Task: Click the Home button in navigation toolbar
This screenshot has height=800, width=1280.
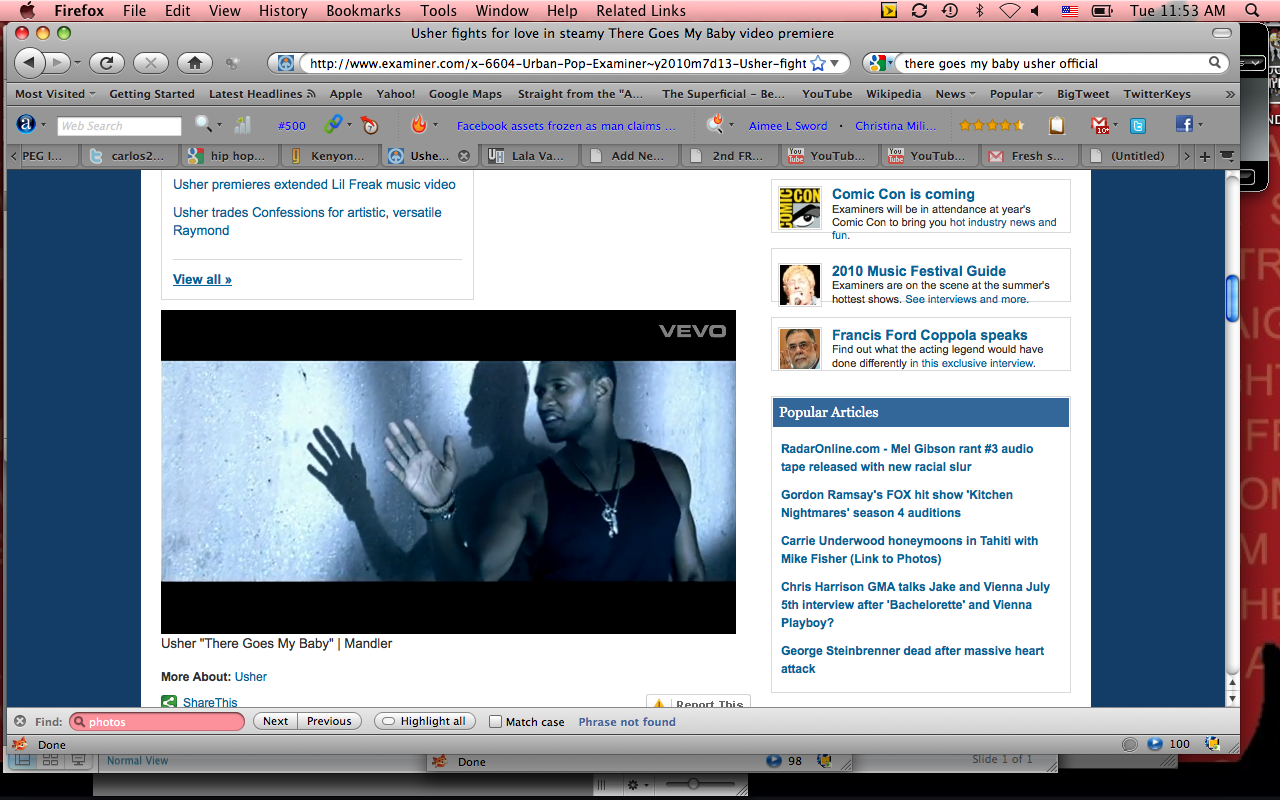Action: [x=194, y=63]
